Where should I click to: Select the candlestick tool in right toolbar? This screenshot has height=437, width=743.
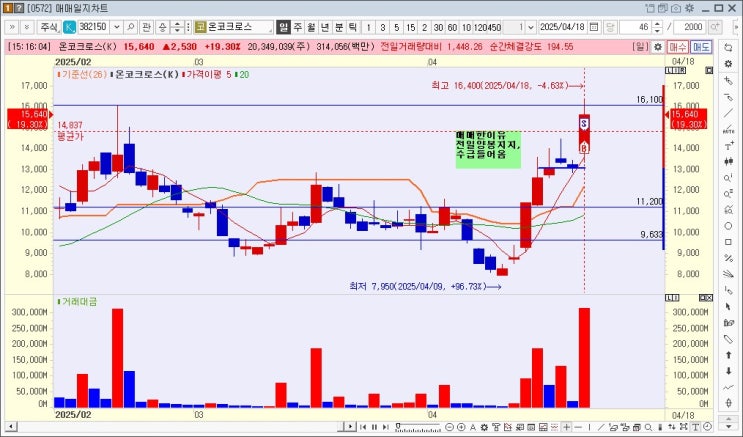[x=728, y=162]
